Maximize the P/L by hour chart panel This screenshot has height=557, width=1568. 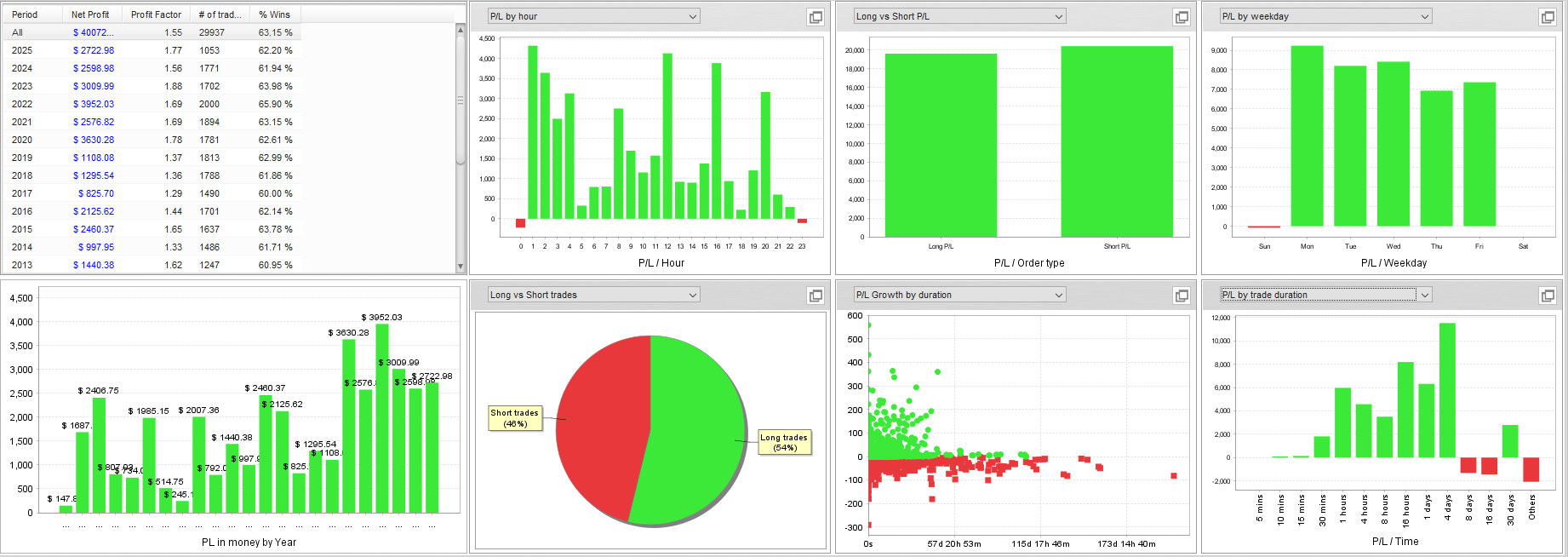pos(815,17)
